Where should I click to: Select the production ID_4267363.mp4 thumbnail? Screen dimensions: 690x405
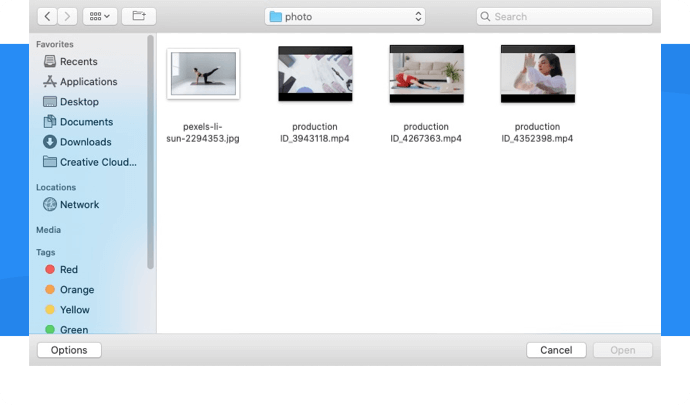tap(426, 74)
